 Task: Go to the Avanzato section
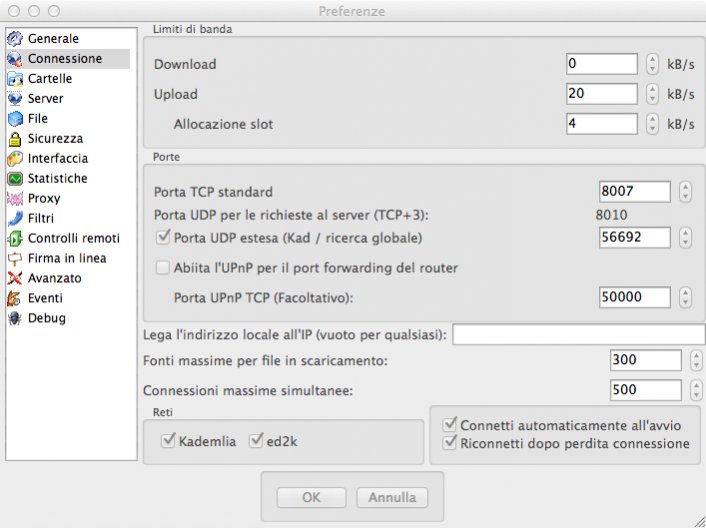[54, 279]
